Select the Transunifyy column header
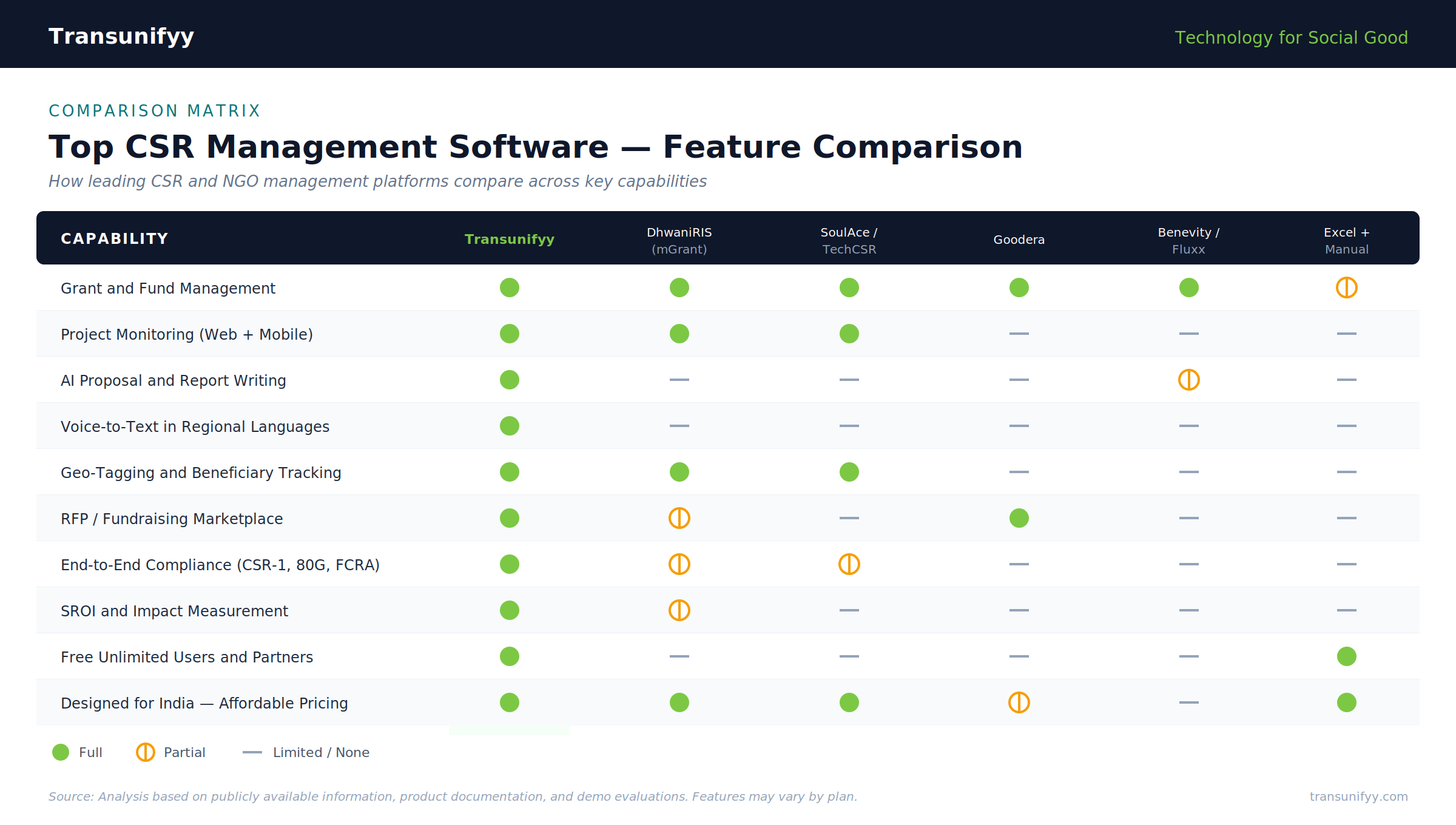The height and width of the screenshot is (825, 1456). pos(510,239)
